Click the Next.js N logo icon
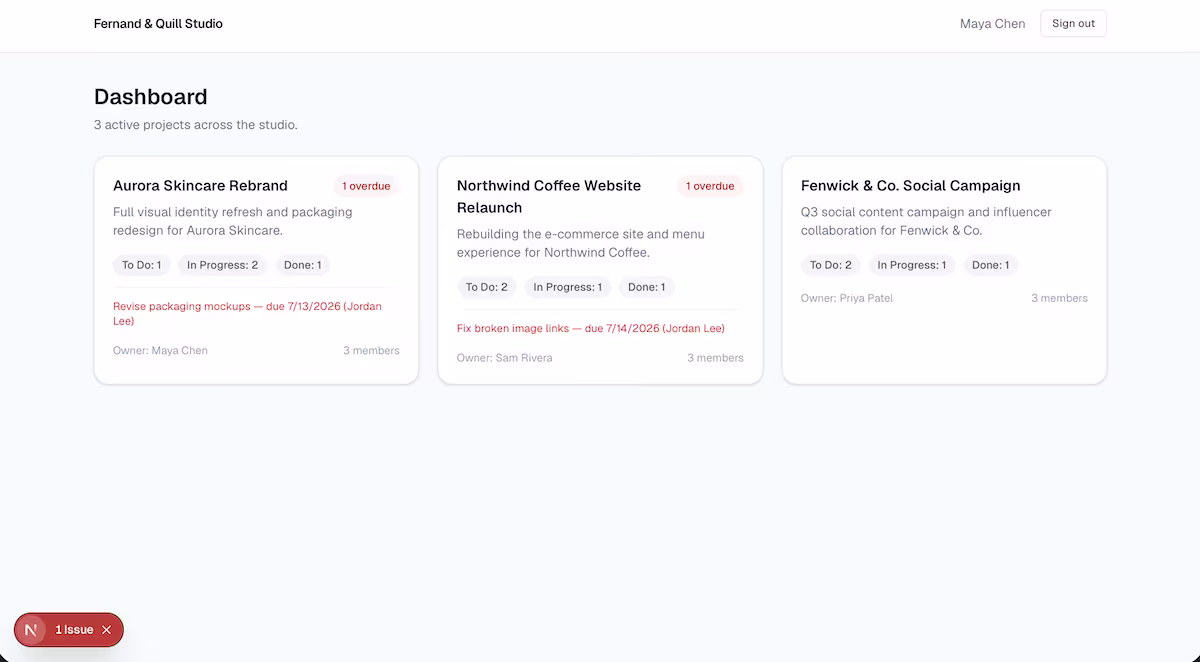Image resolution: width=1200 pixels, height=662 pixels. pos(31,630)
